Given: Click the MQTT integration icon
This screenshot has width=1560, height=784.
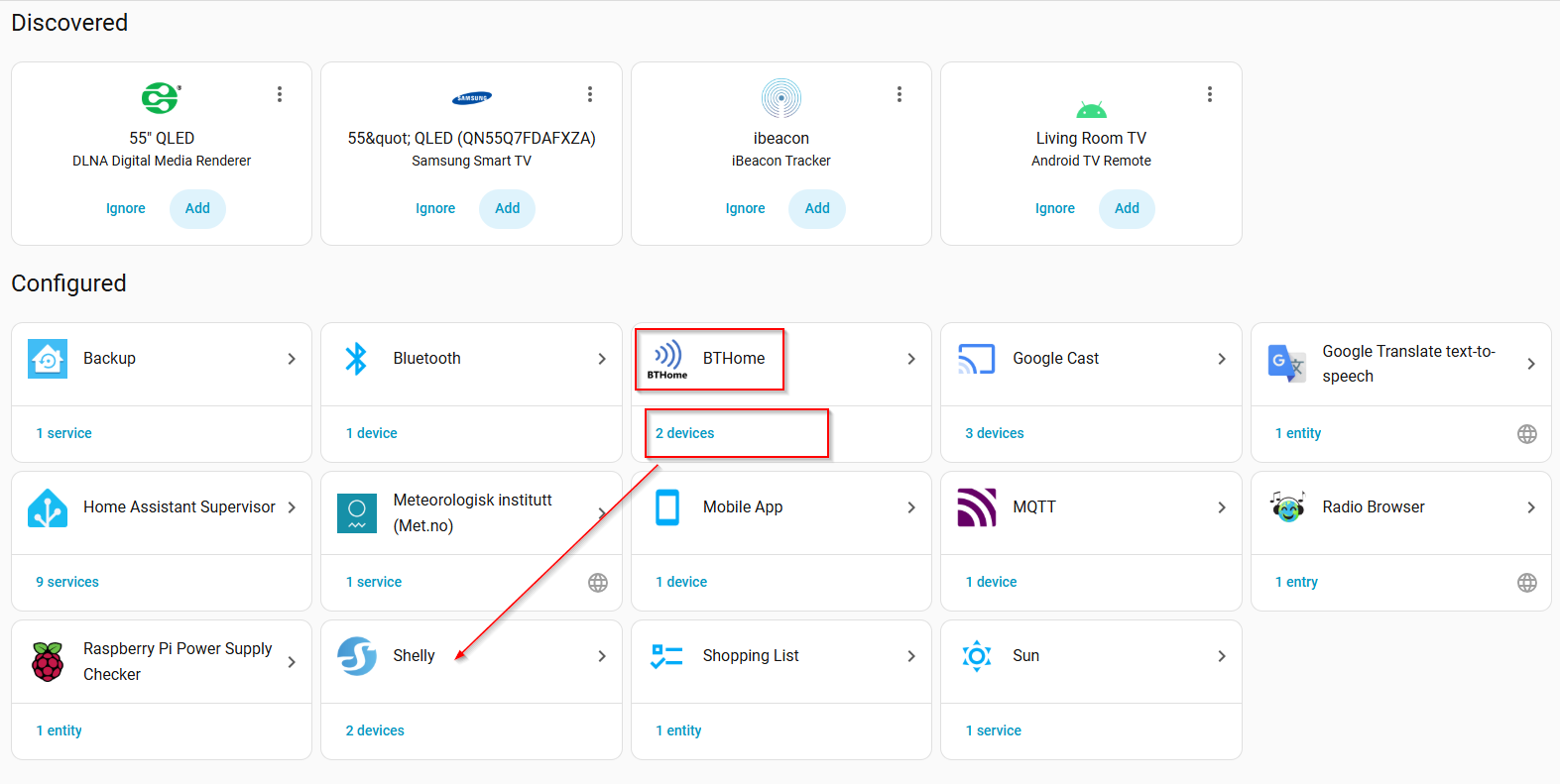Looking at the screenshot, I should click(977, 507).
